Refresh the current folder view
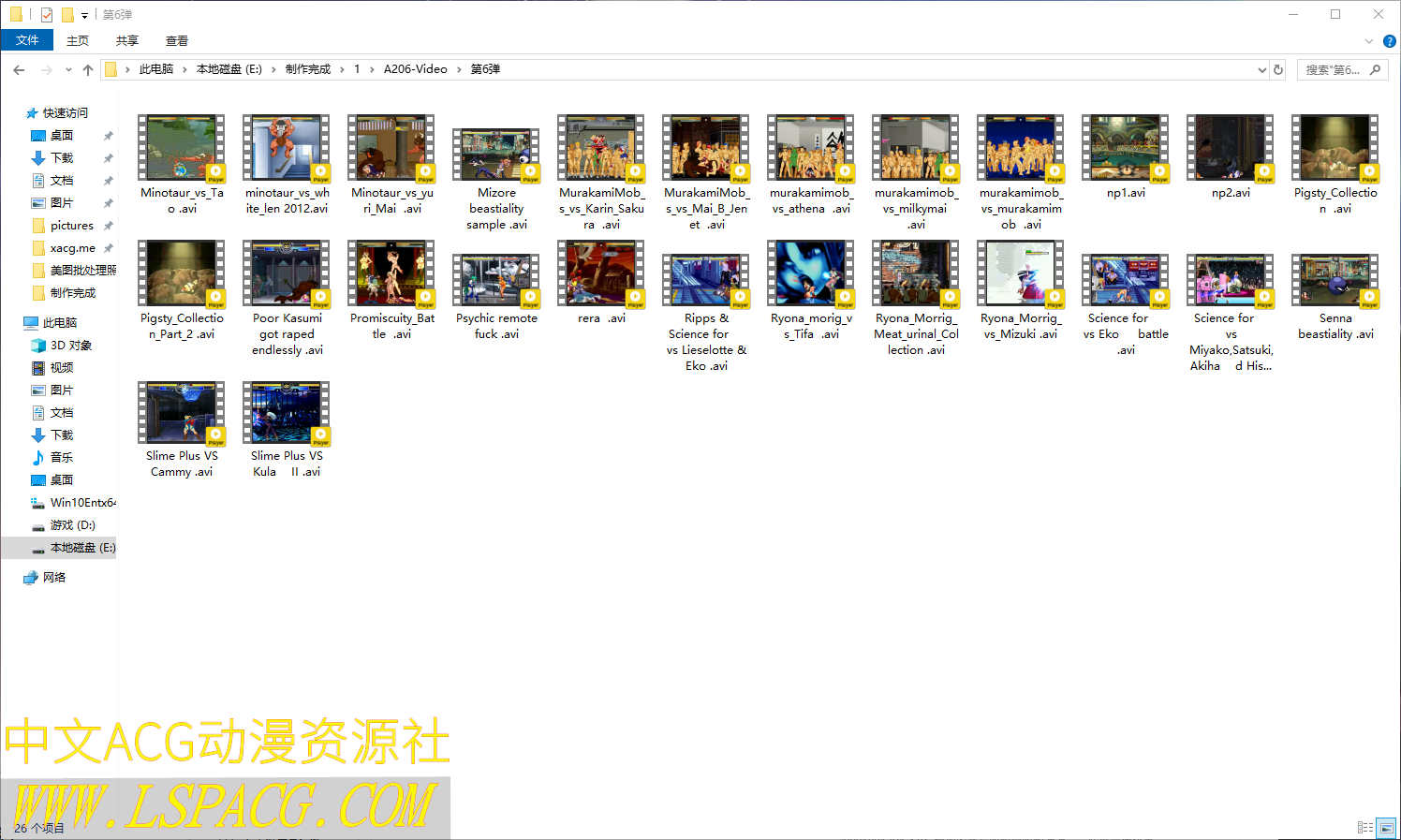 pos(1277,69)
